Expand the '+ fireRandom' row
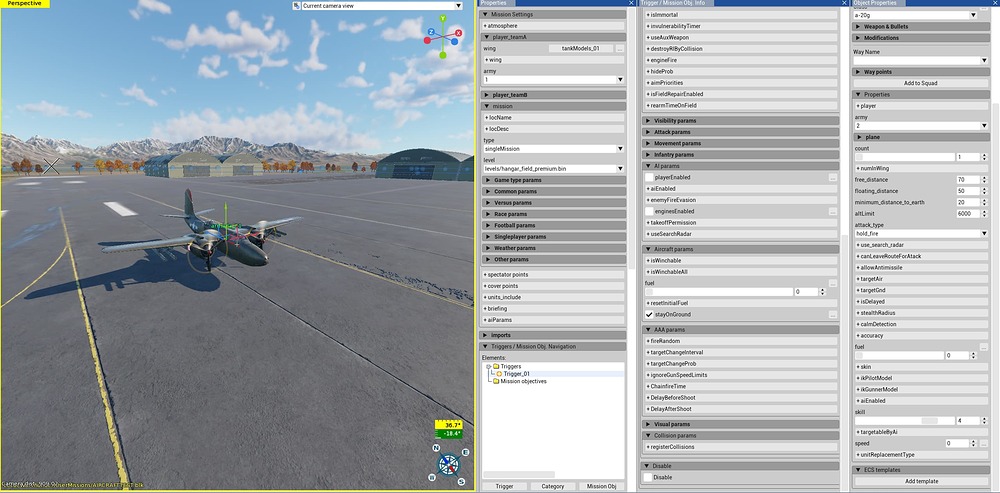The width and height of the screenshot is (1000, 493). pos(741,341)
